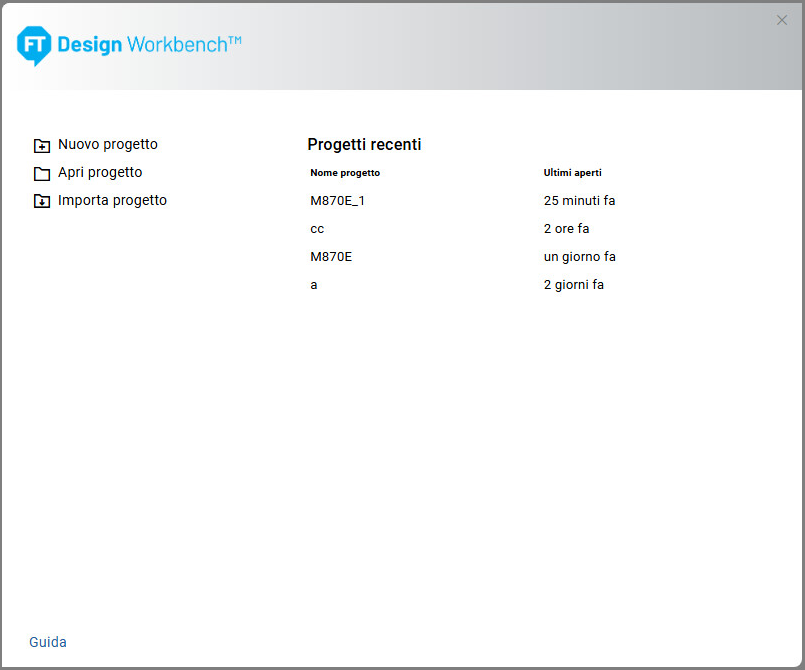Choose the 'Apri progetto' text label
The image size is (805, 670).
[x=100, y=172]
